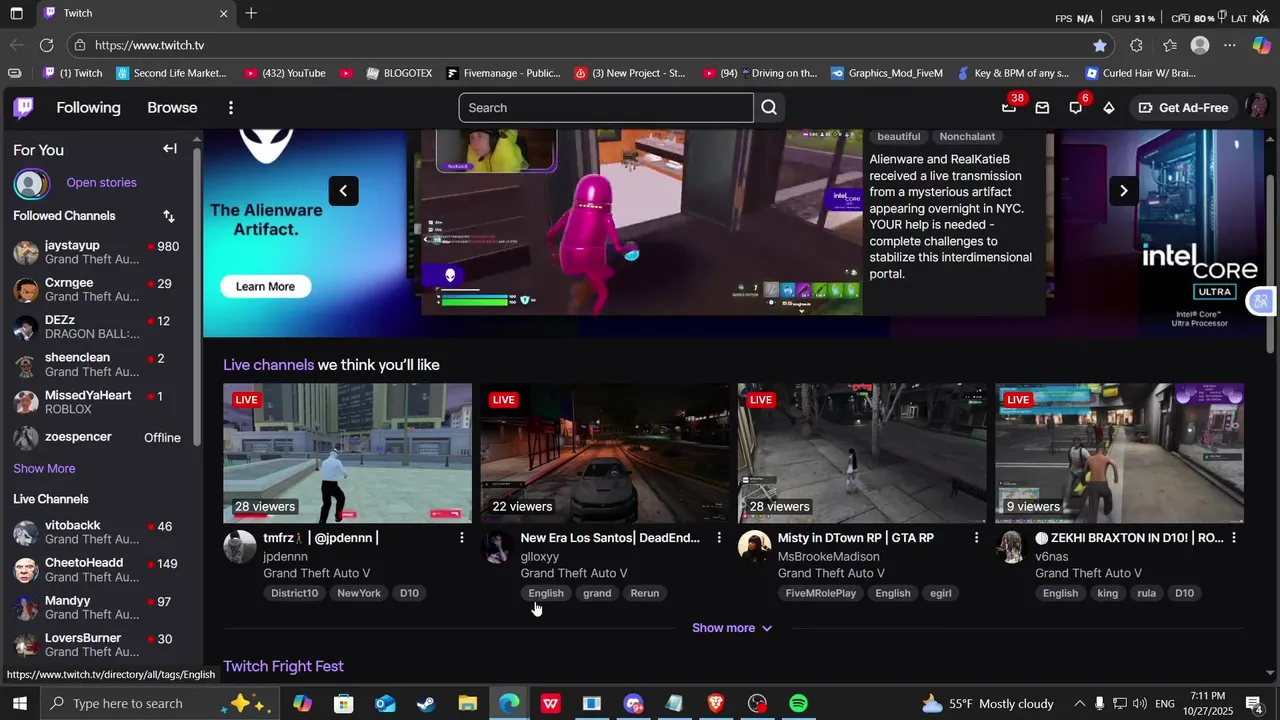Focus the Twitch search field
This screenshot has height=720, width=1280.
(605, 107)
